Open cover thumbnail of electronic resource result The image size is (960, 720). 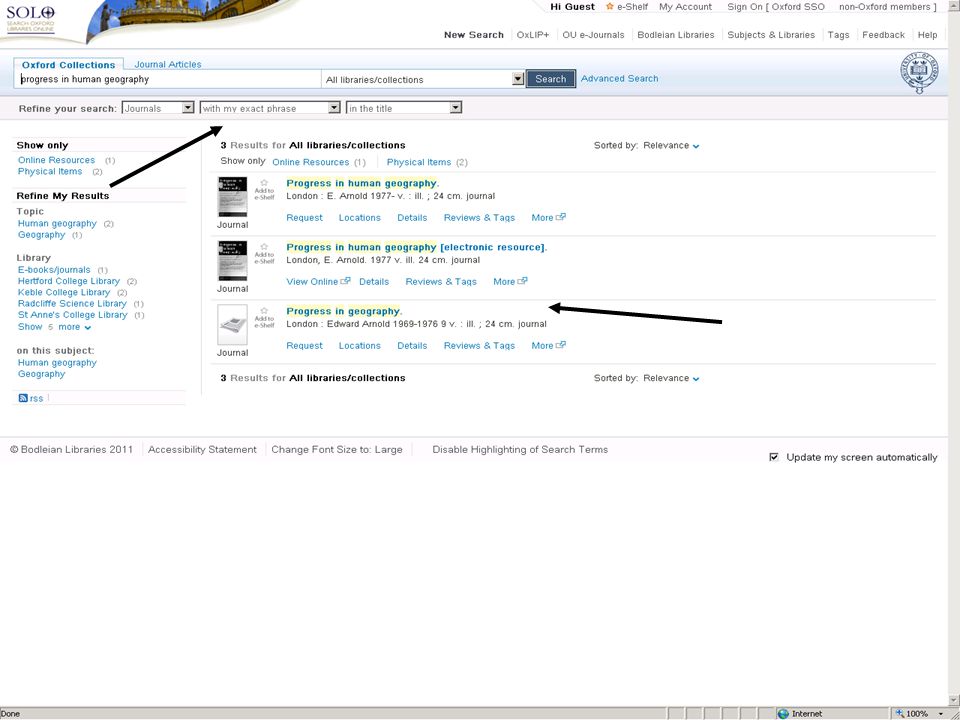coord(233,261)
